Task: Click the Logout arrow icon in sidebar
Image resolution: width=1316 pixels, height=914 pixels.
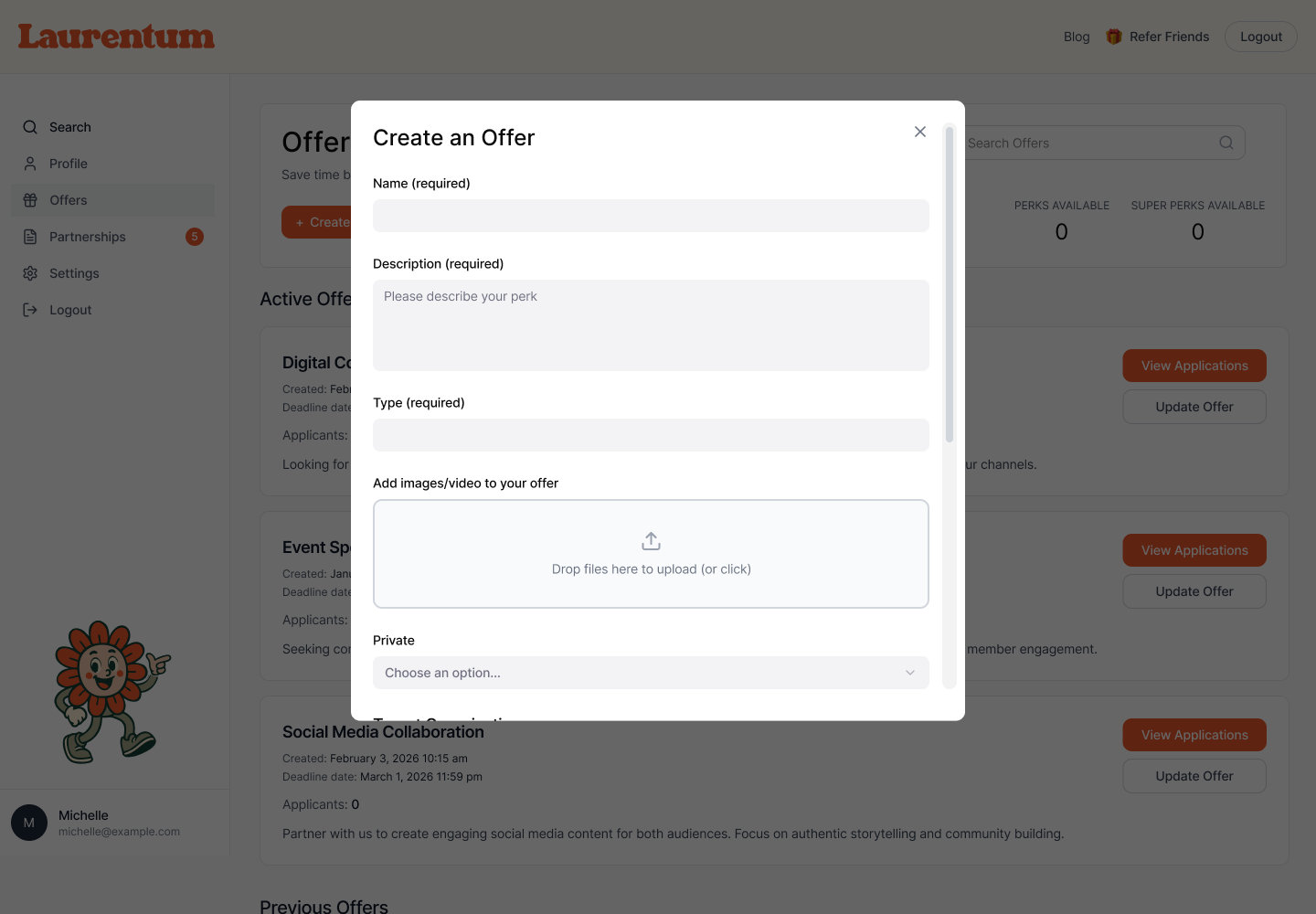Action: [x=30, y=309]
